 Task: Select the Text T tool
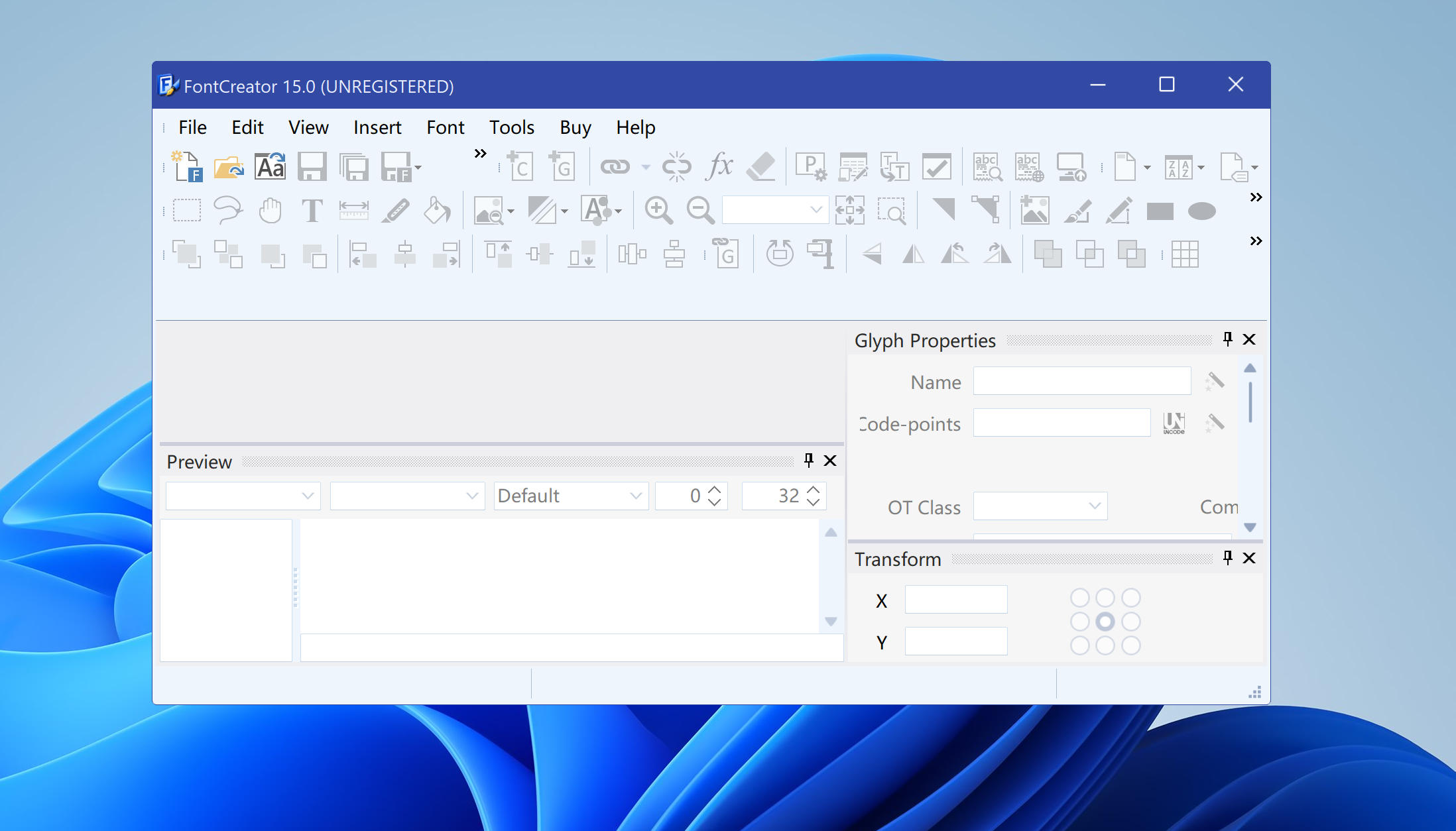[312, 211]
